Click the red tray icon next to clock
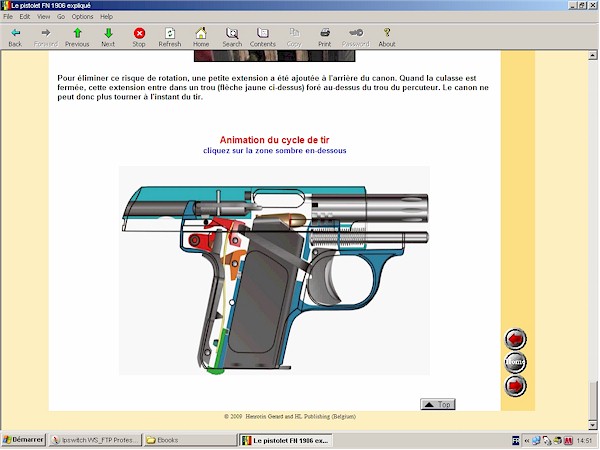 click(568, 440)
